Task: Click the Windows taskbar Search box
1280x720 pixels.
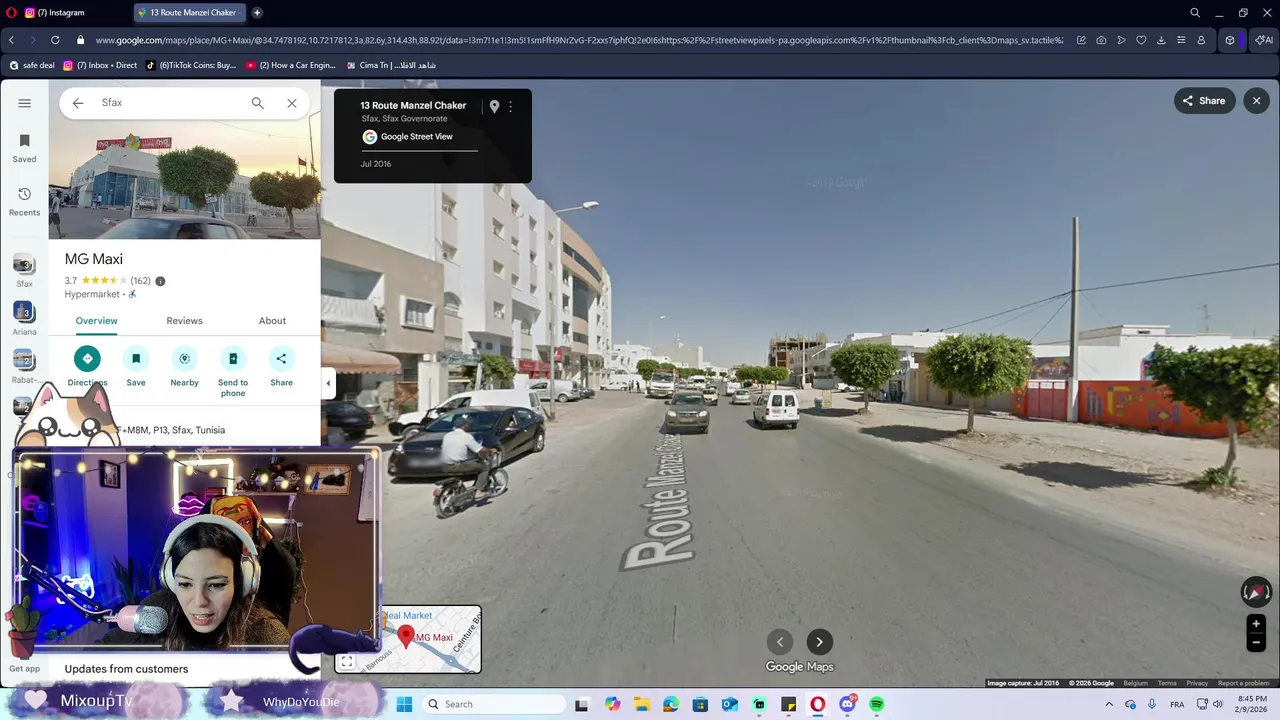Action: 494,704
